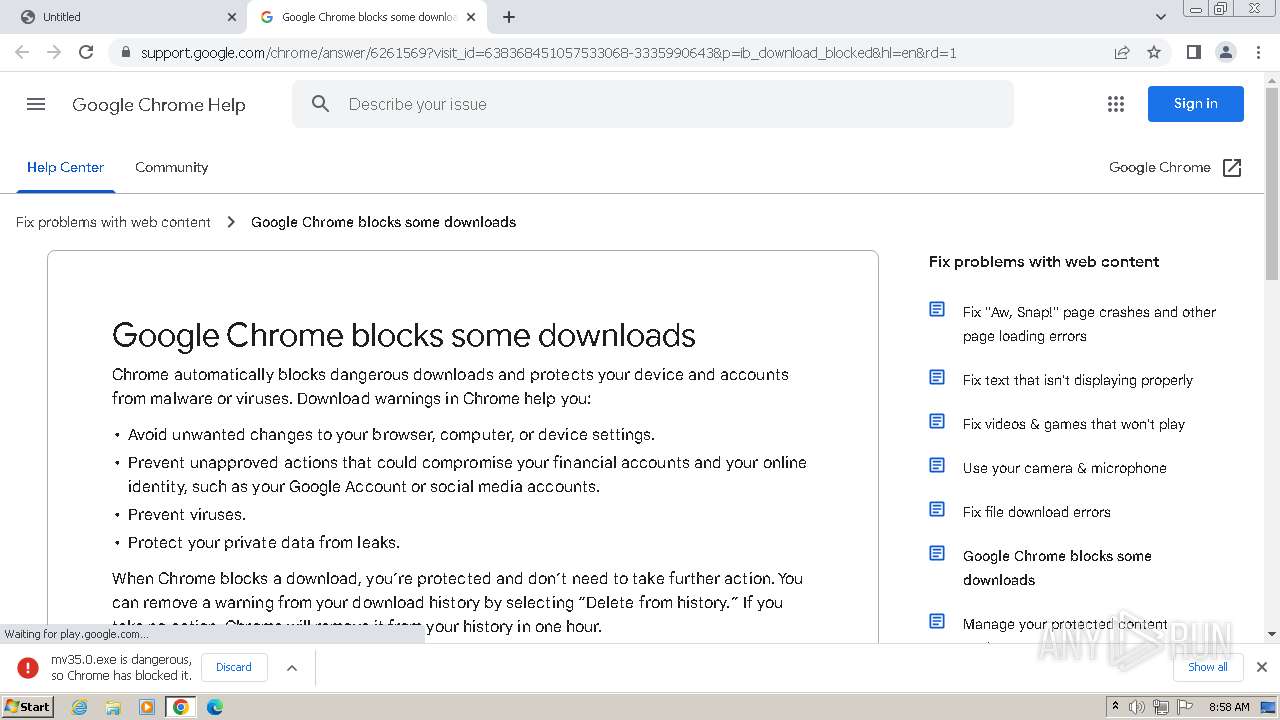Open Fix file download errors article

click(x=1037, y=512)
